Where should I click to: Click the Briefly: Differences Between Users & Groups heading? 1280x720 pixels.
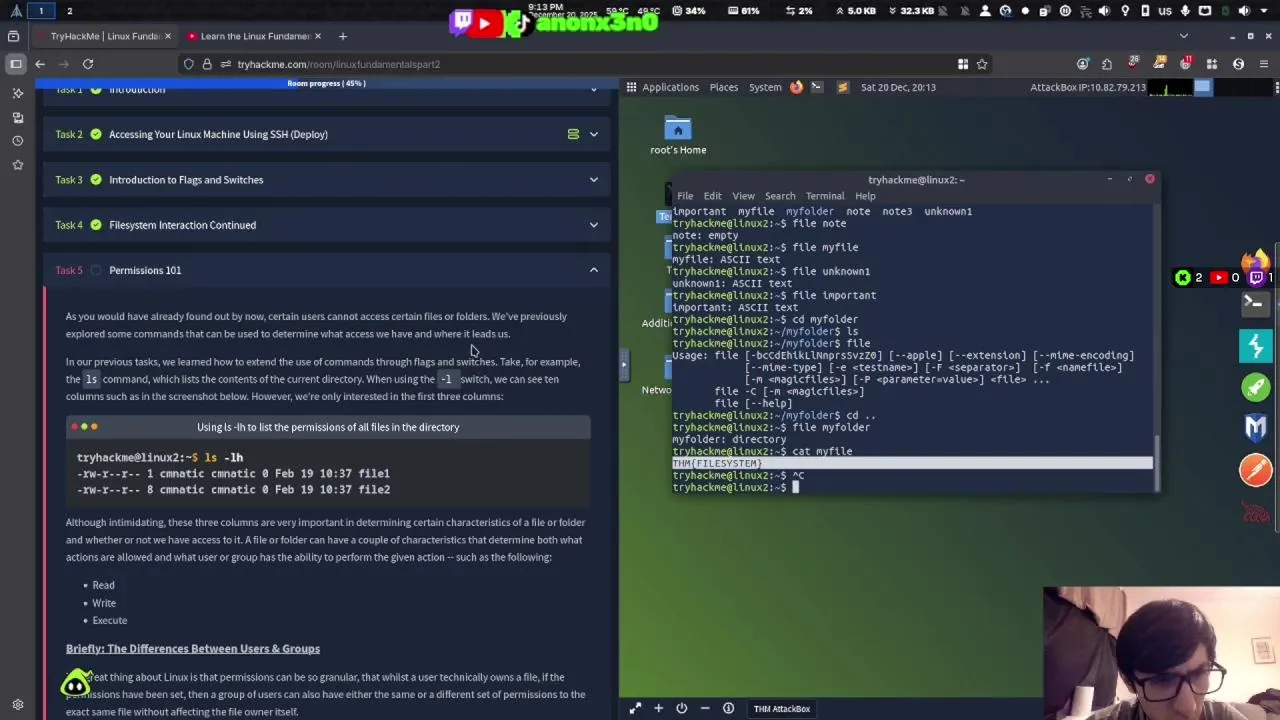(193, 649)
